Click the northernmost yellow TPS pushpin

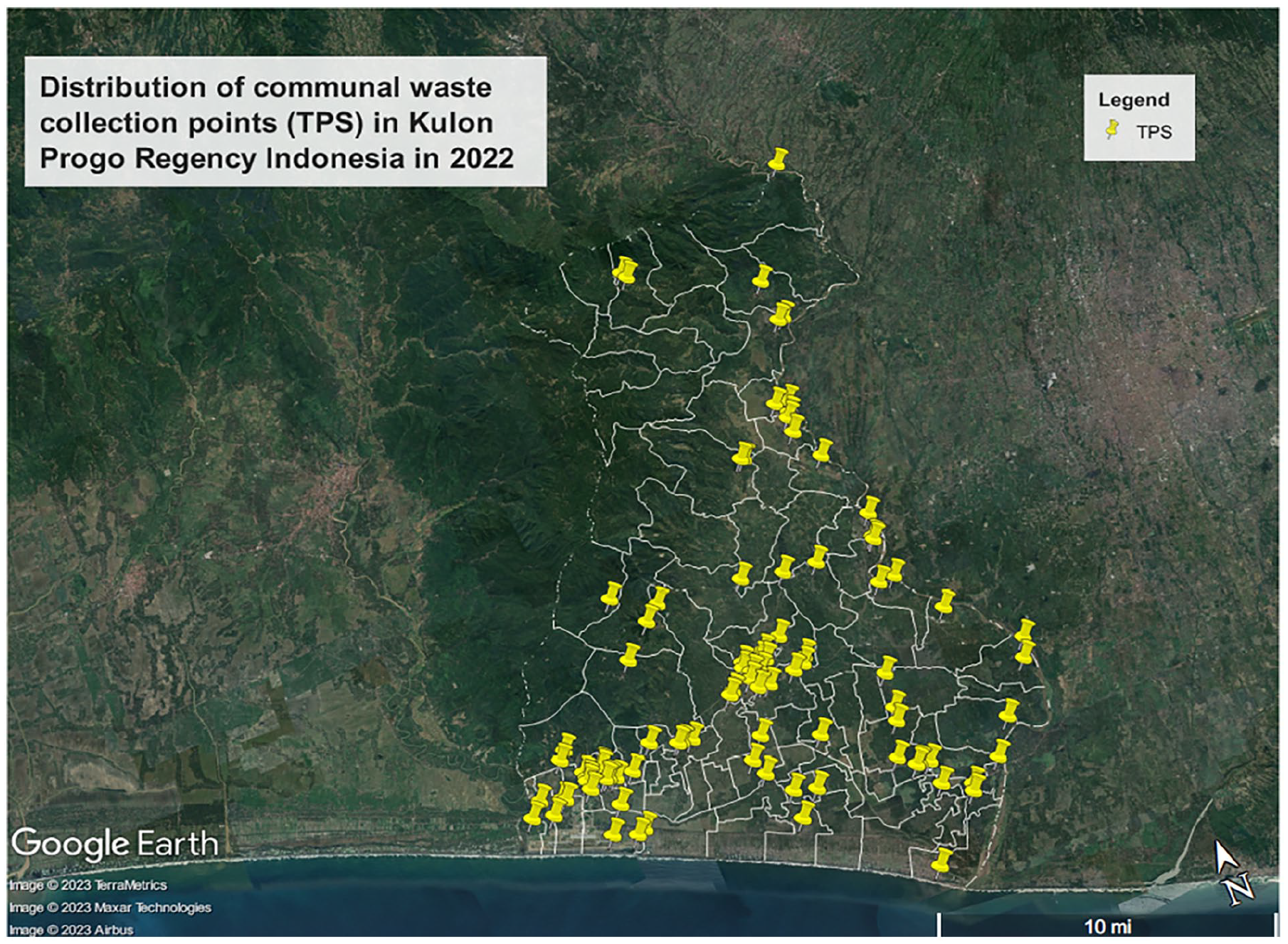pyautogui.click(x=778, y=160)
